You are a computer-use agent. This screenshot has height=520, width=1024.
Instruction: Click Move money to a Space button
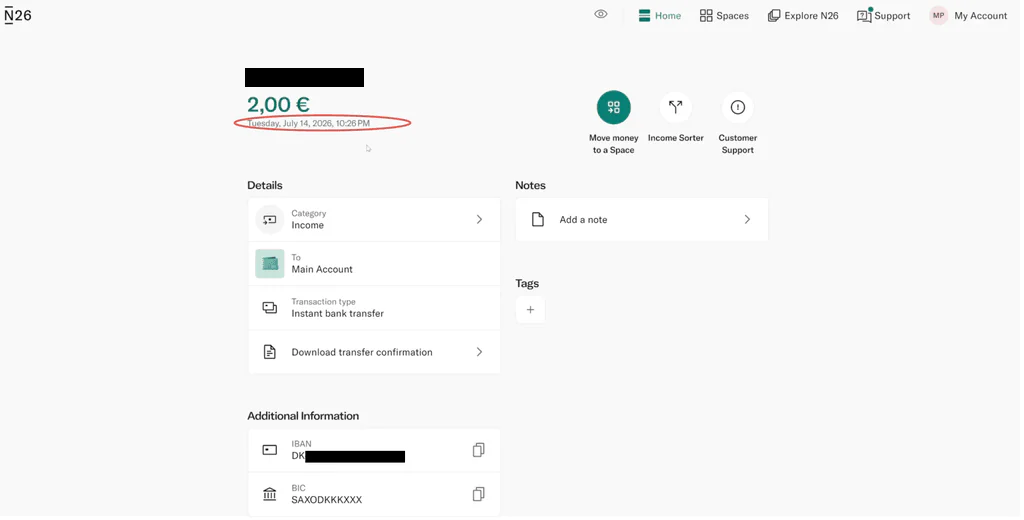[613, 107]
